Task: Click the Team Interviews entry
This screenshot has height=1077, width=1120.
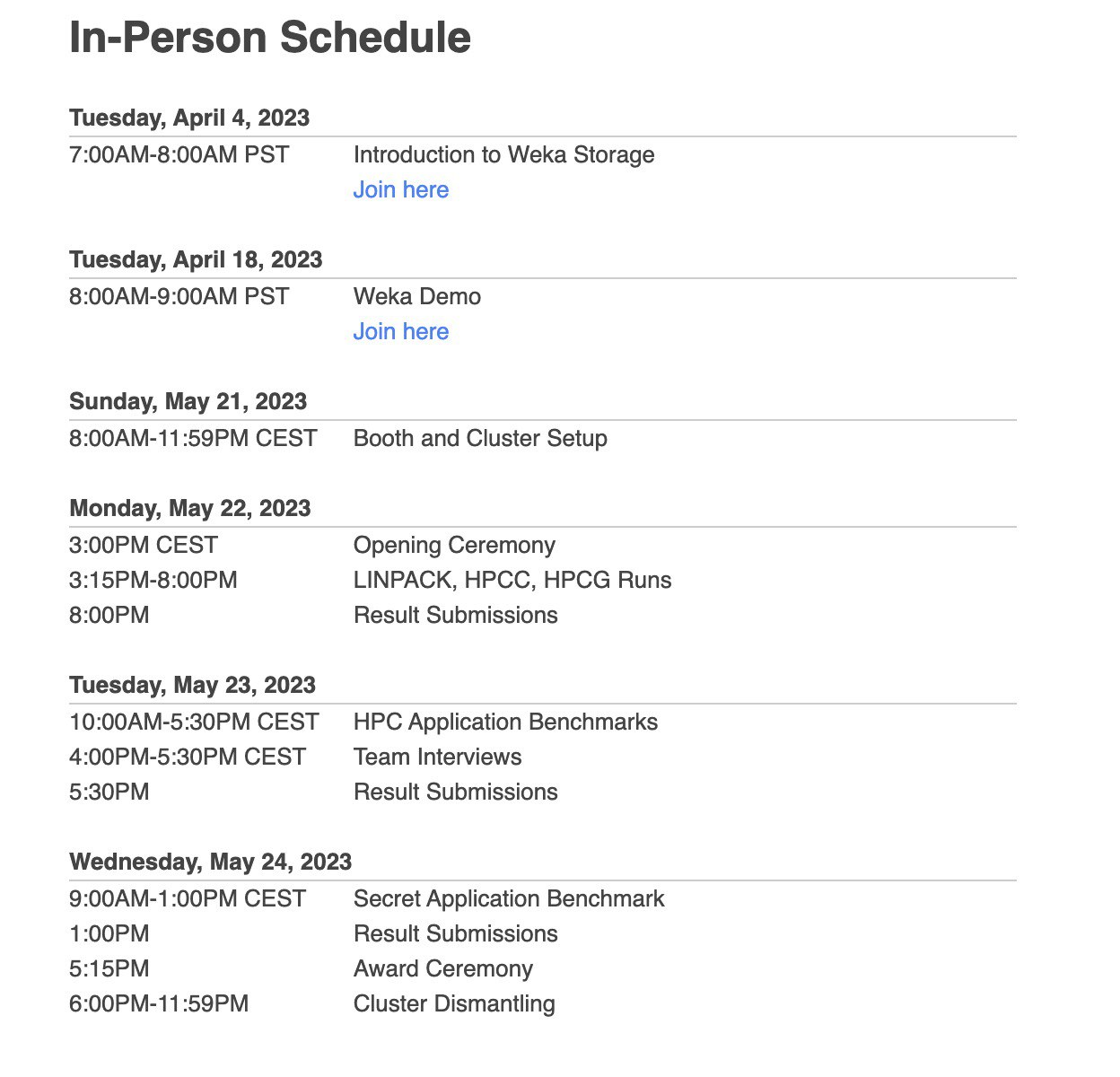Action: (x=437, y=757)
